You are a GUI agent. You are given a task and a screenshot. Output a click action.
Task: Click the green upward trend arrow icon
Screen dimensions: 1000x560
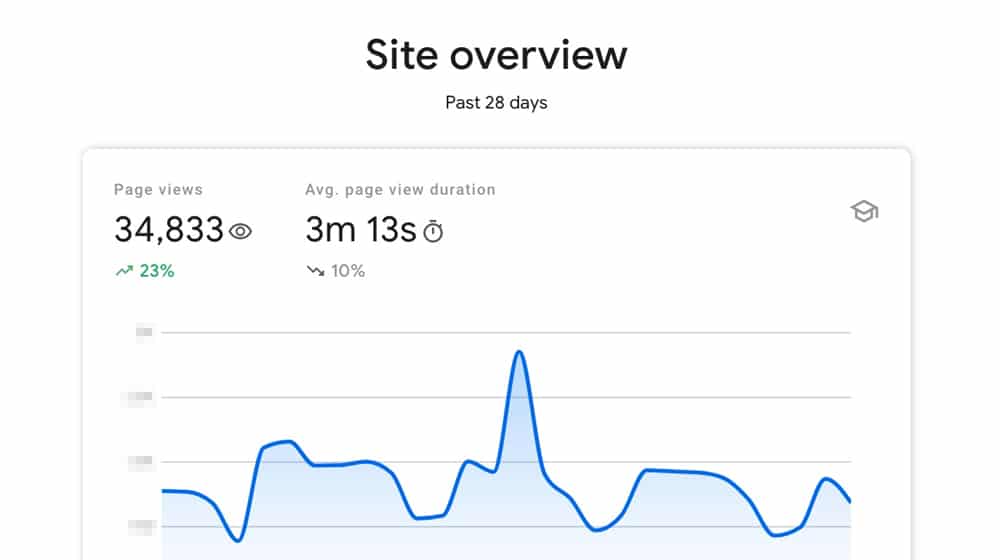[124, 270]
